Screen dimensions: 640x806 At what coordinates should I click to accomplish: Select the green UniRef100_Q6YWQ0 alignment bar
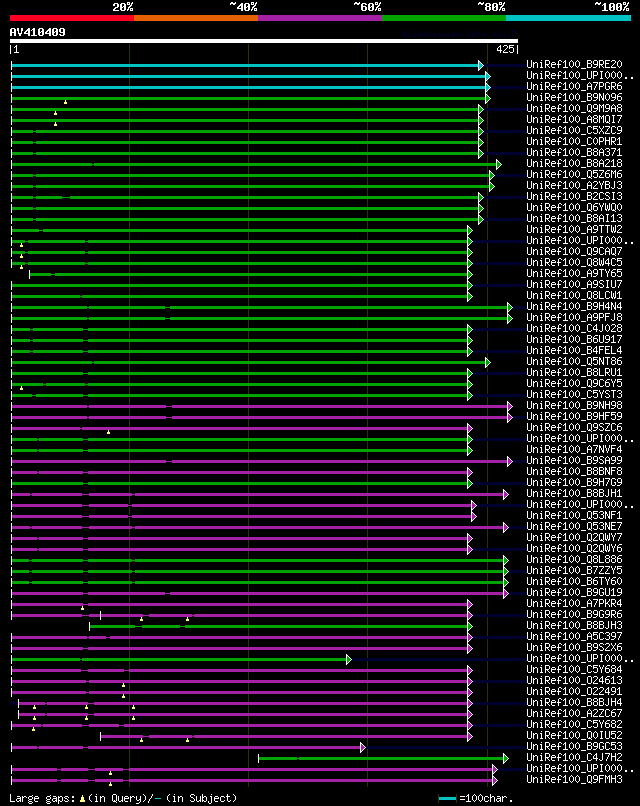pos(247,208)
